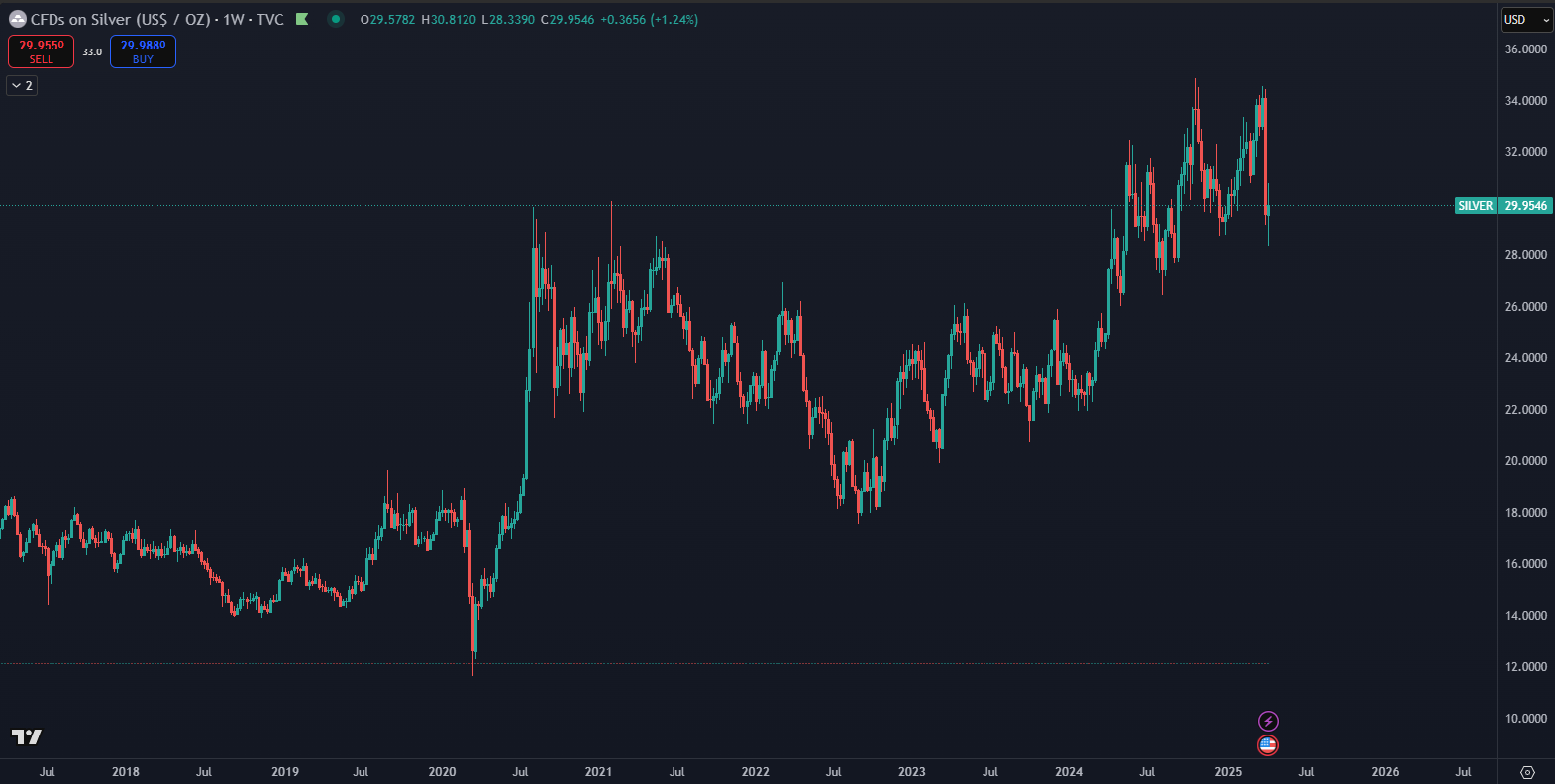Click the green flag icon beside TVC
This screenshot has height=784, width=1555.
[x=303, y=19]
